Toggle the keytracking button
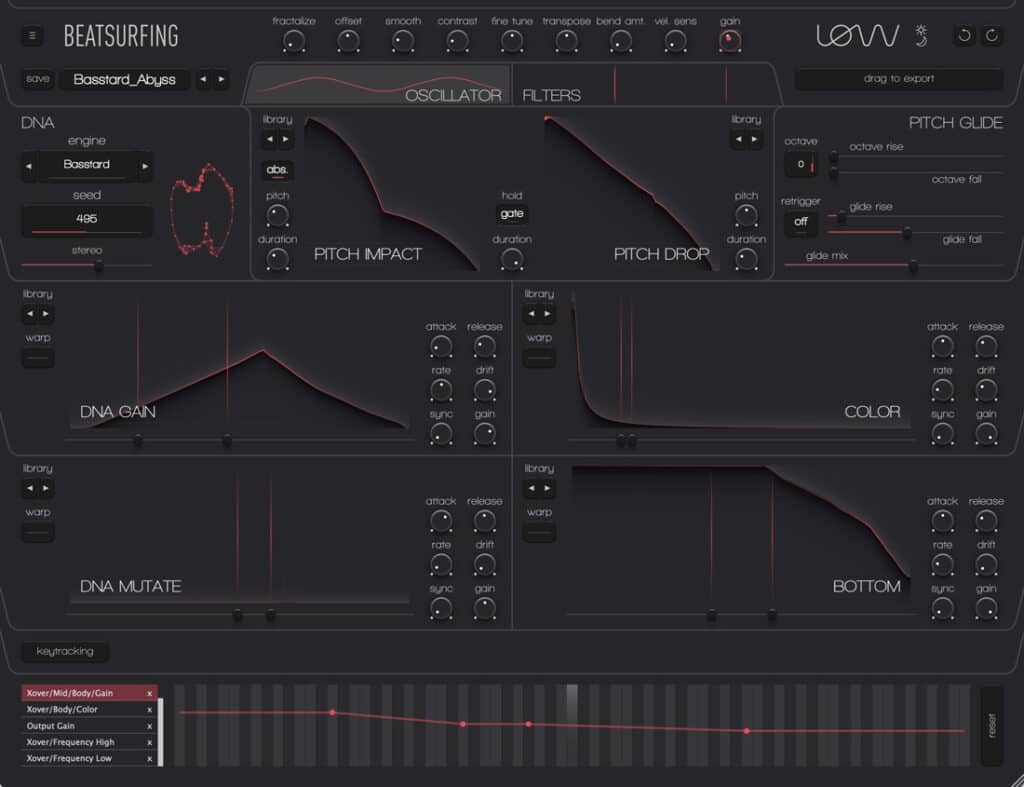 (x=65, y=651)
